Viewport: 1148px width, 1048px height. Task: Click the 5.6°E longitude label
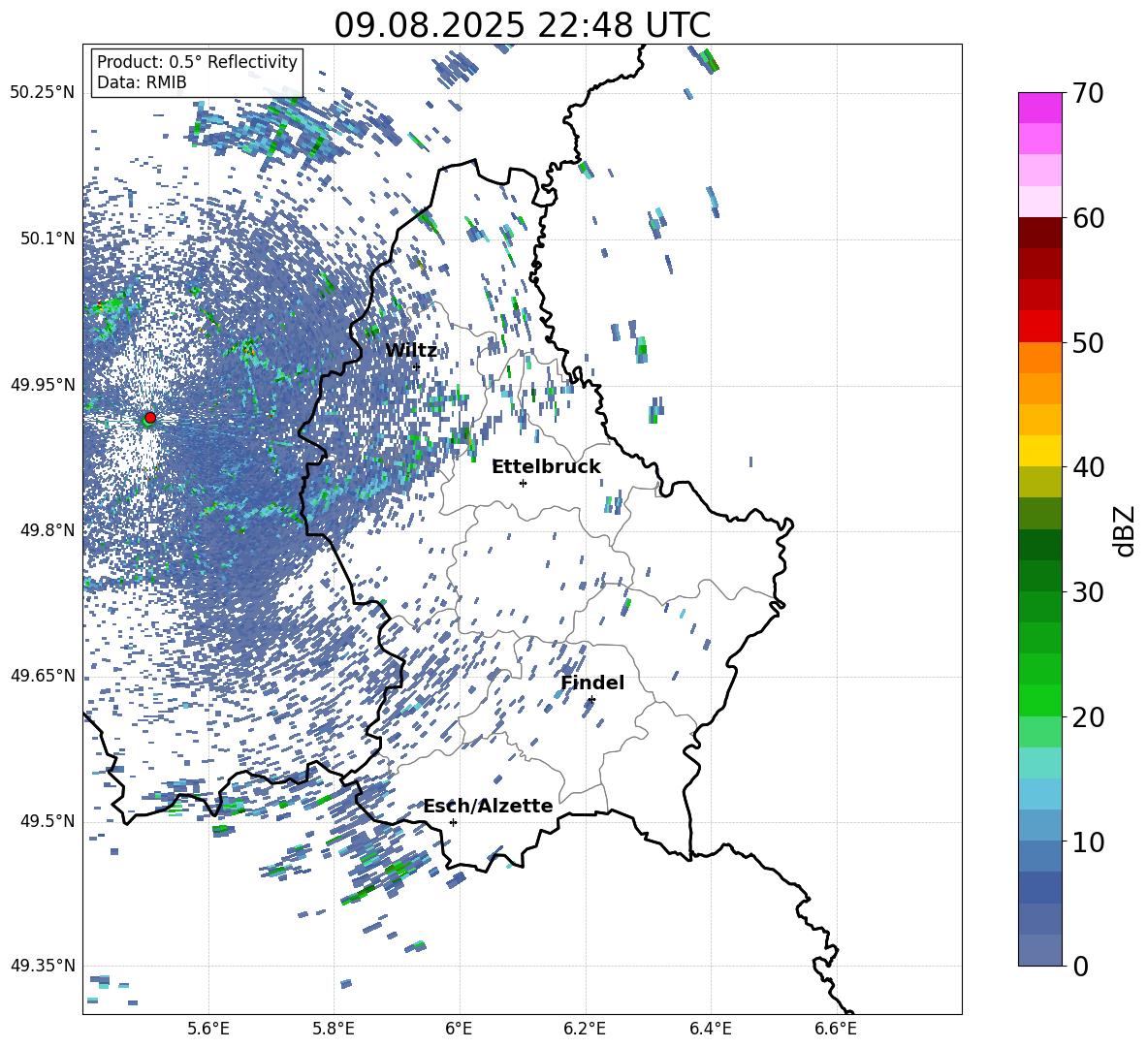(x=207, y=1029)
